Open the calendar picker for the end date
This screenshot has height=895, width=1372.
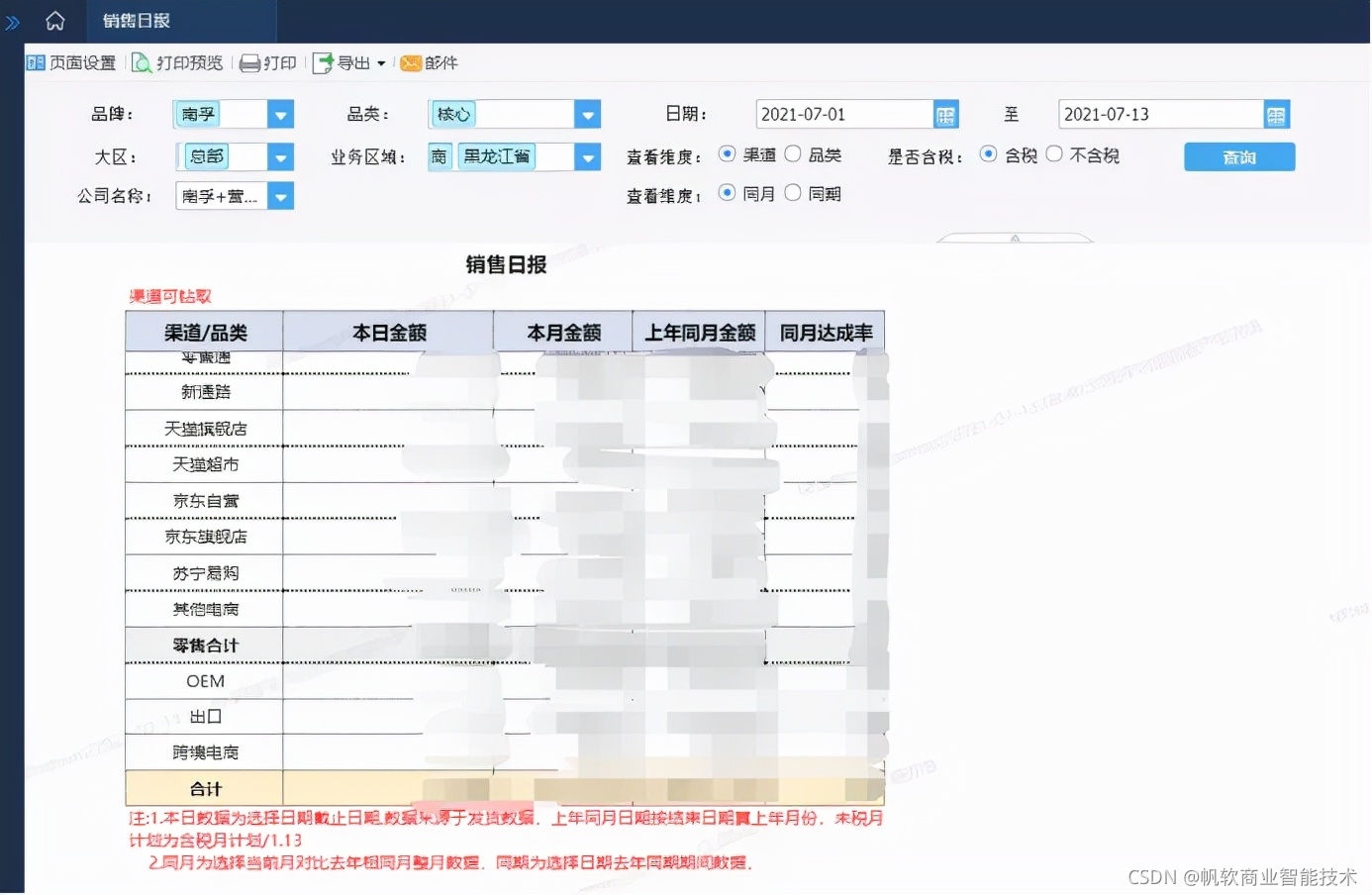1276,114
